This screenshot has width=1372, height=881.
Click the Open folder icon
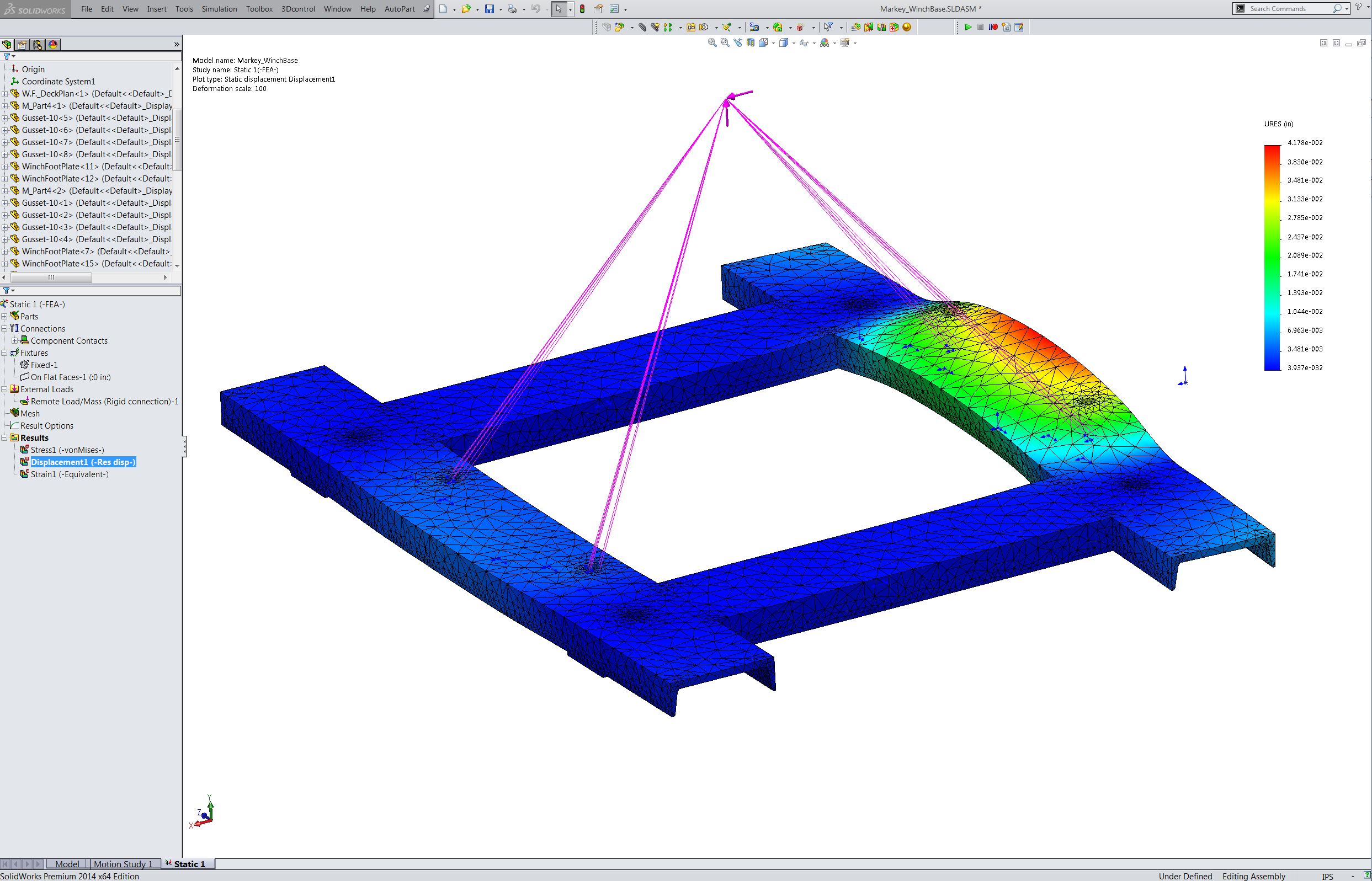[466, 9]
